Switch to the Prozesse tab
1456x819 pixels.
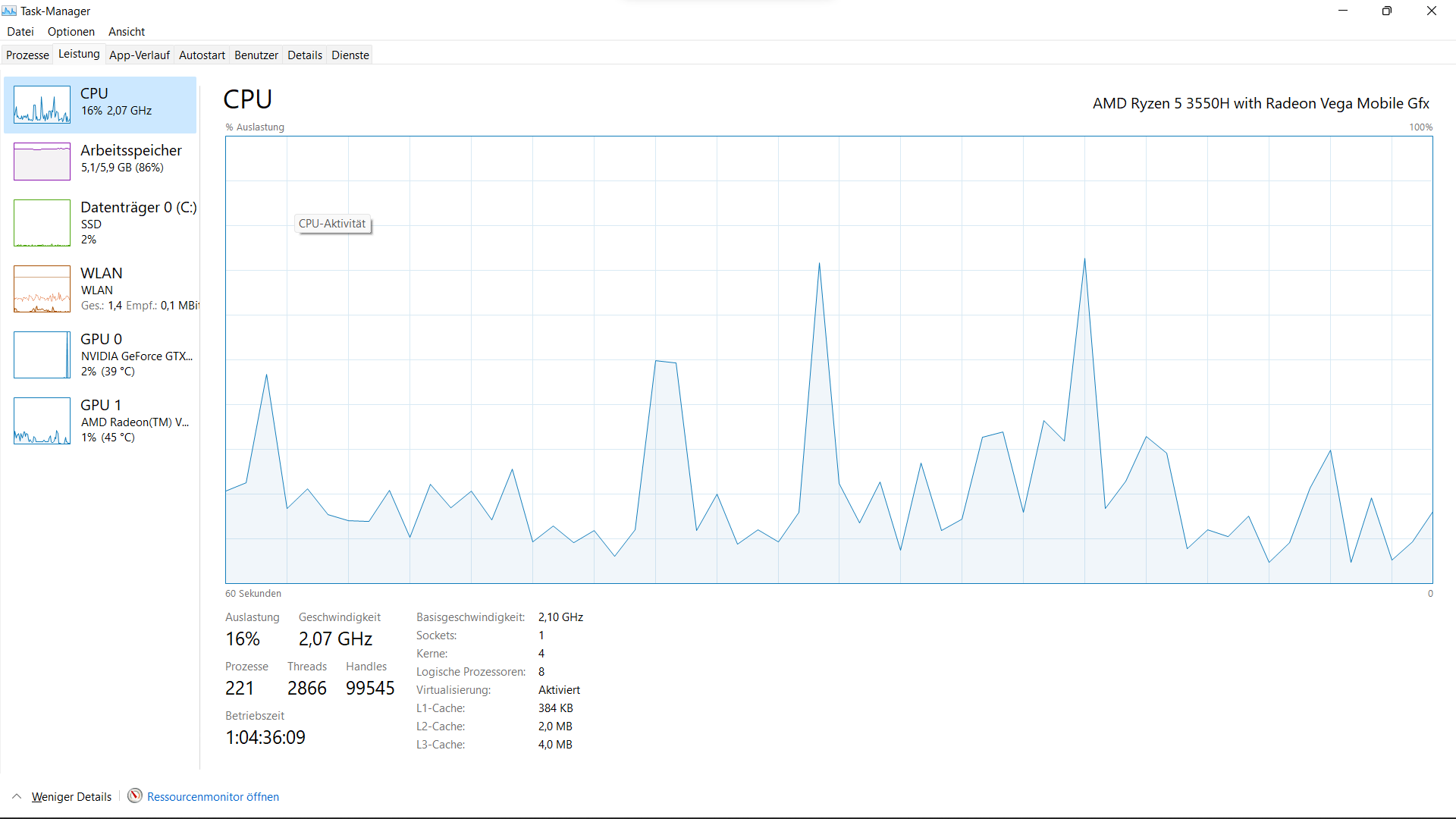tap(27, 55)
